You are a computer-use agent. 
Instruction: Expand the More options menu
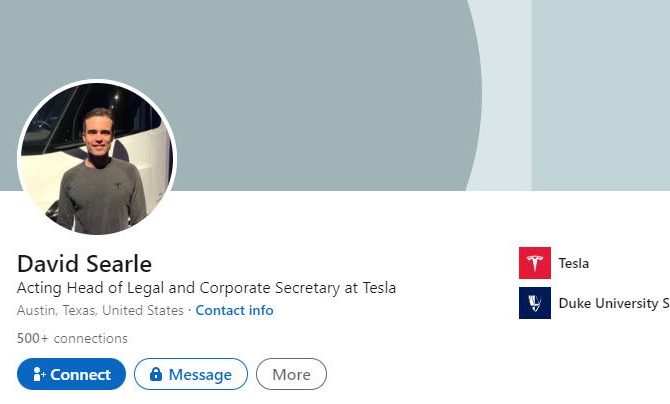coord(291,374)
